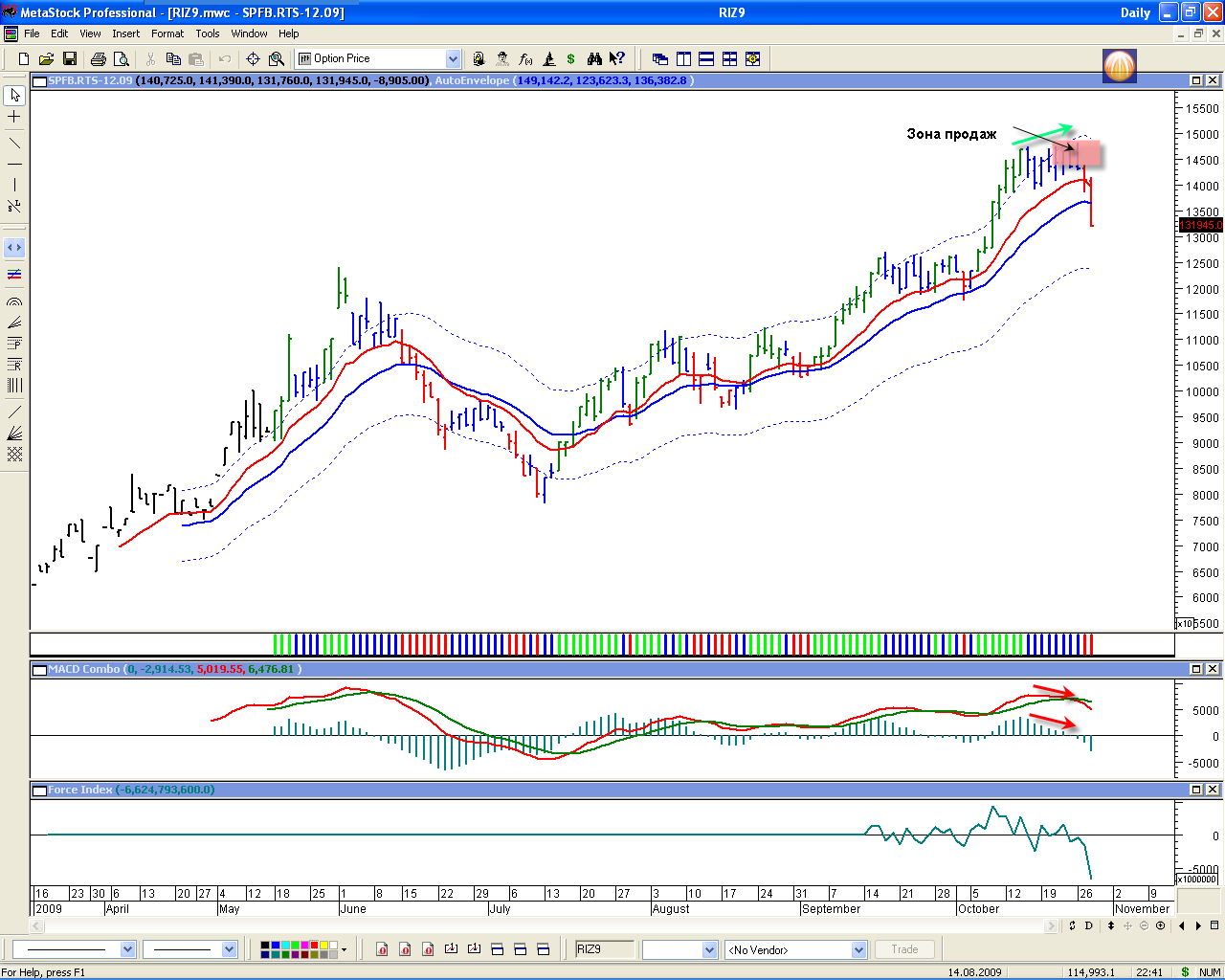Save the chart with the floppy icon
The height and width of the screenshot is (980, 1225).
coord(69,58)
